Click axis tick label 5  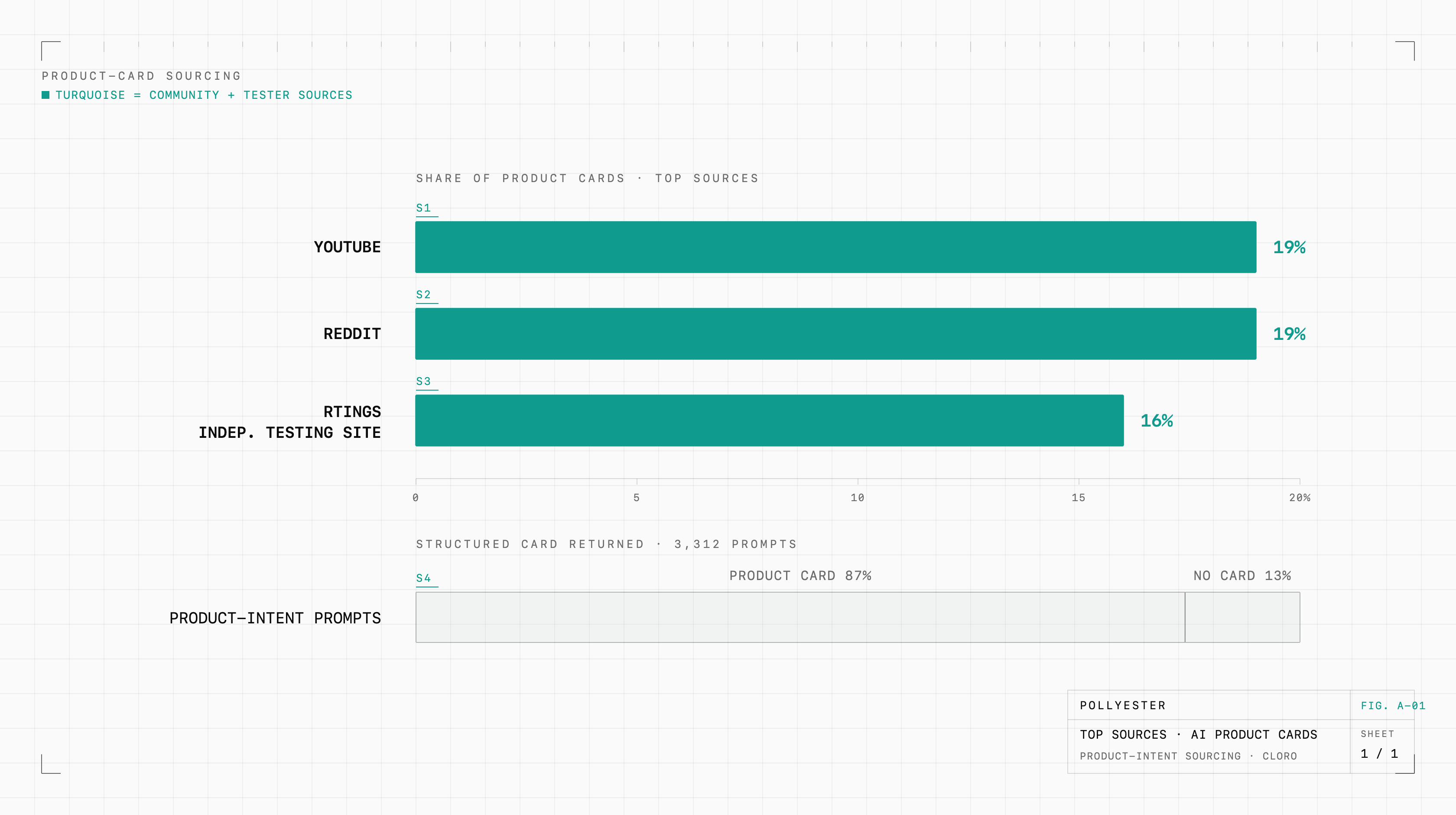coord(637,498)
